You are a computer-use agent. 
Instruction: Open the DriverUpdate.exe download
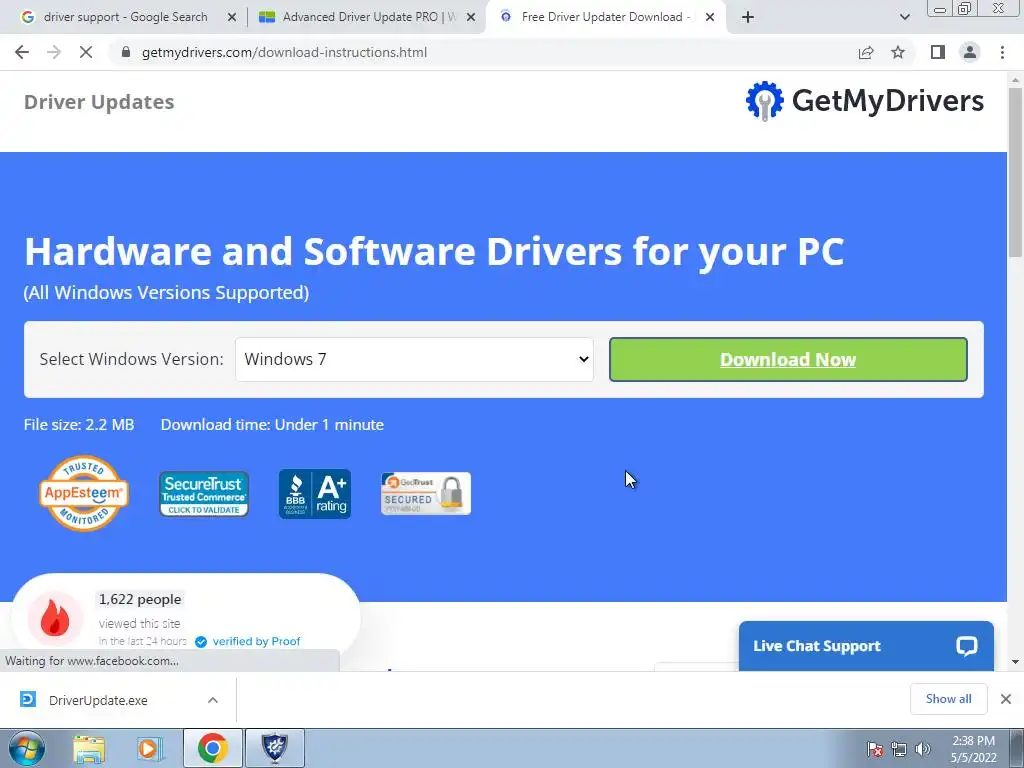98,700
